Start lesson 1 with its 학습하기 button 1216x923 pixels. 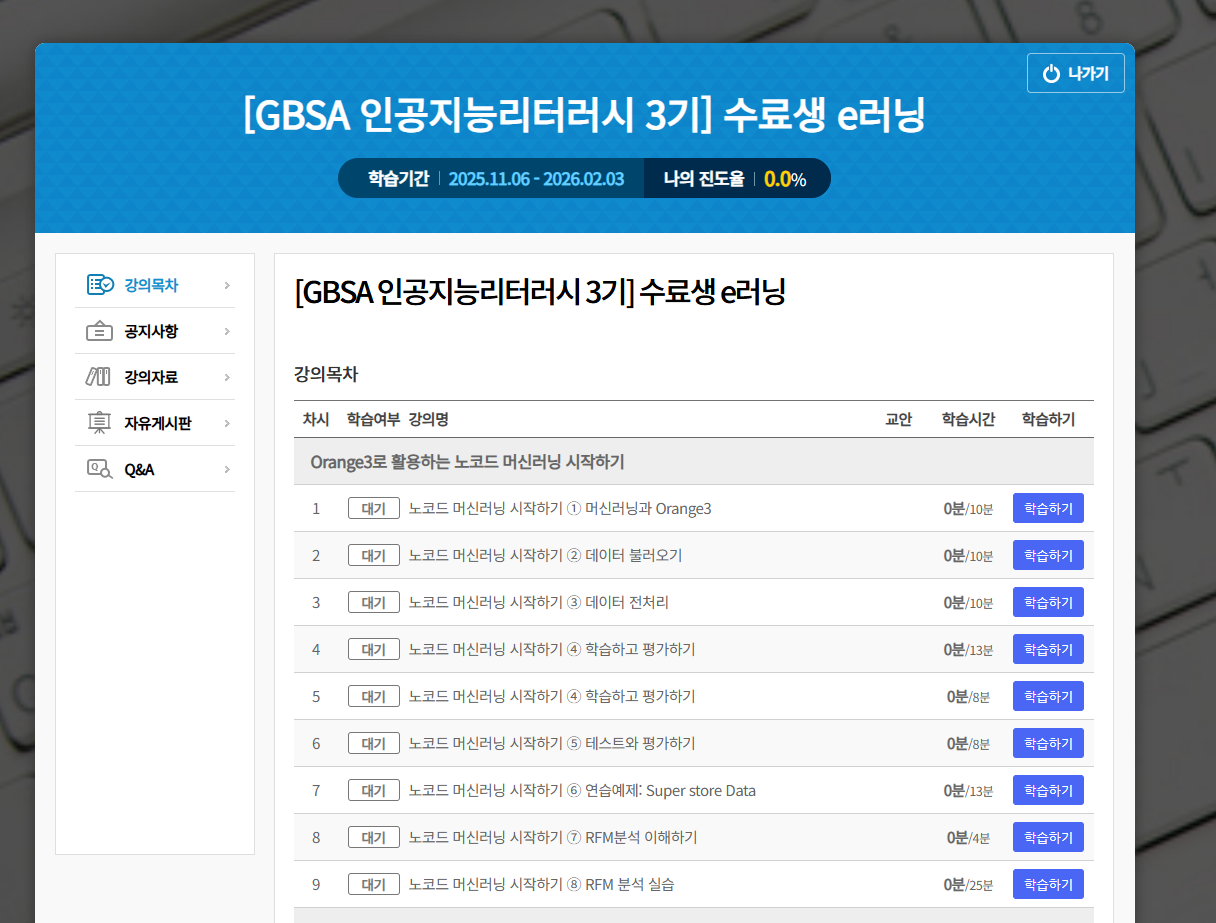[1048, 508]
